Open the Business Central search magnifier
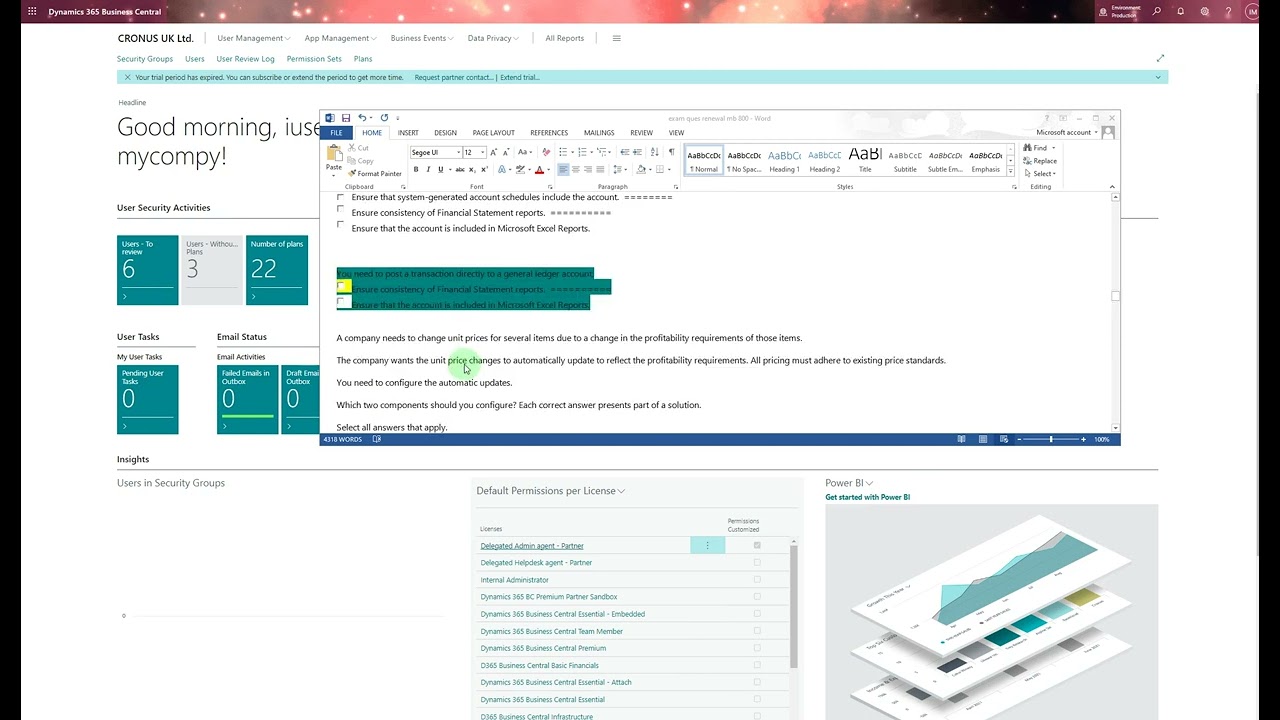Viewport: 1280px width, 720px height. coord(1157,12)
